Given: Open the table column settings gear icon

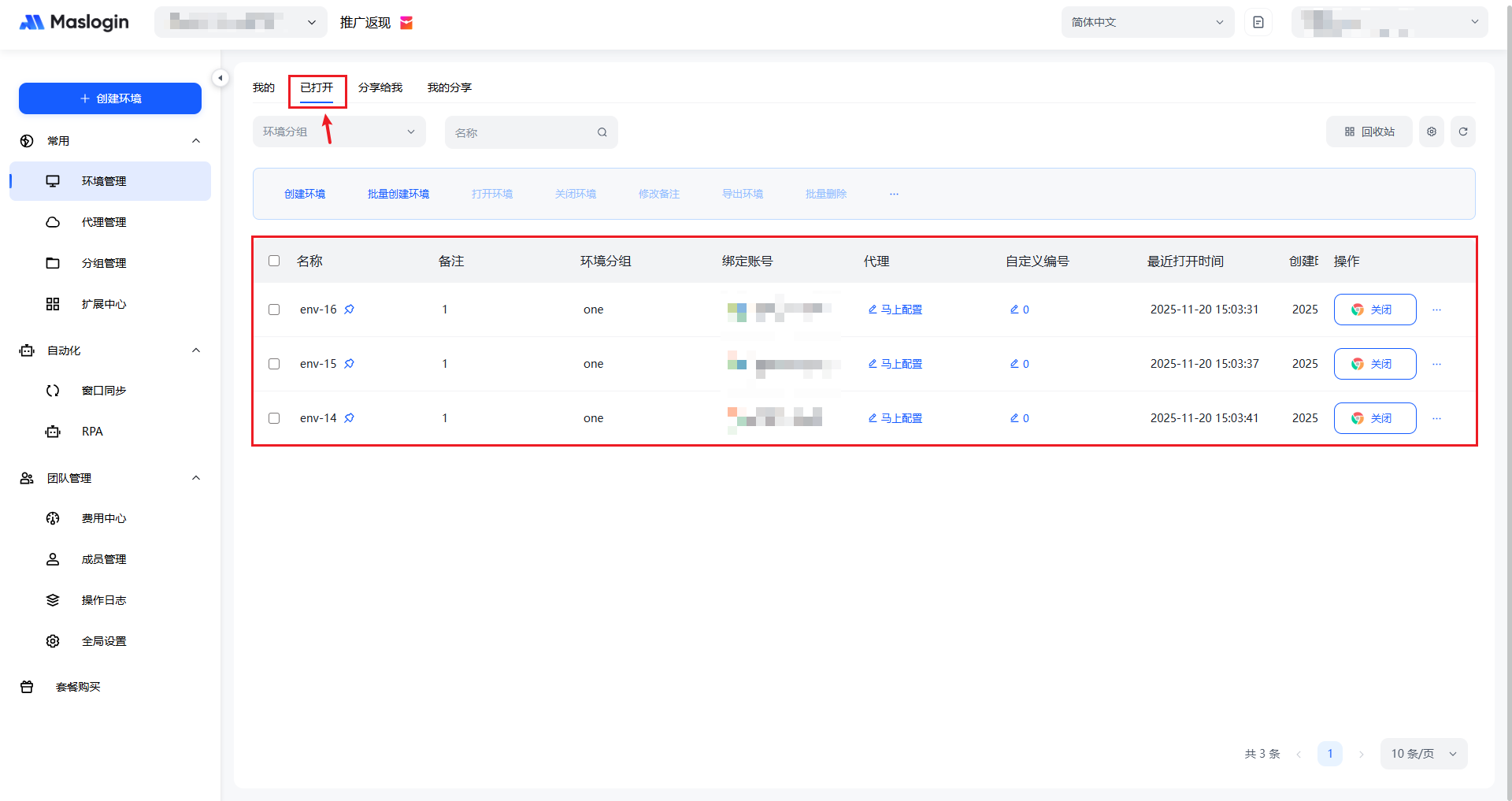Looking at the screenshot, I should click(x=1431, y=132).
